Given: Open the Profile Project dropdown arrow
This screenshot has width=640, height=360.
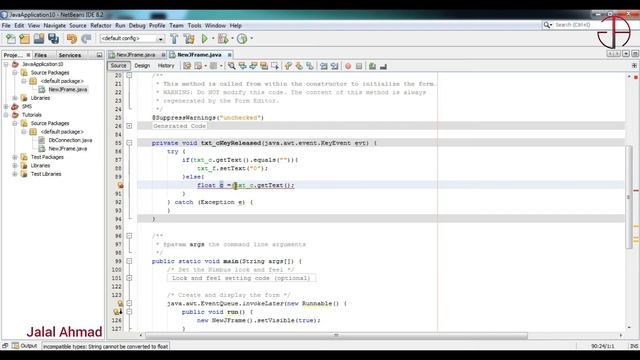Looking at the screenshot, I should coord(251,39).
